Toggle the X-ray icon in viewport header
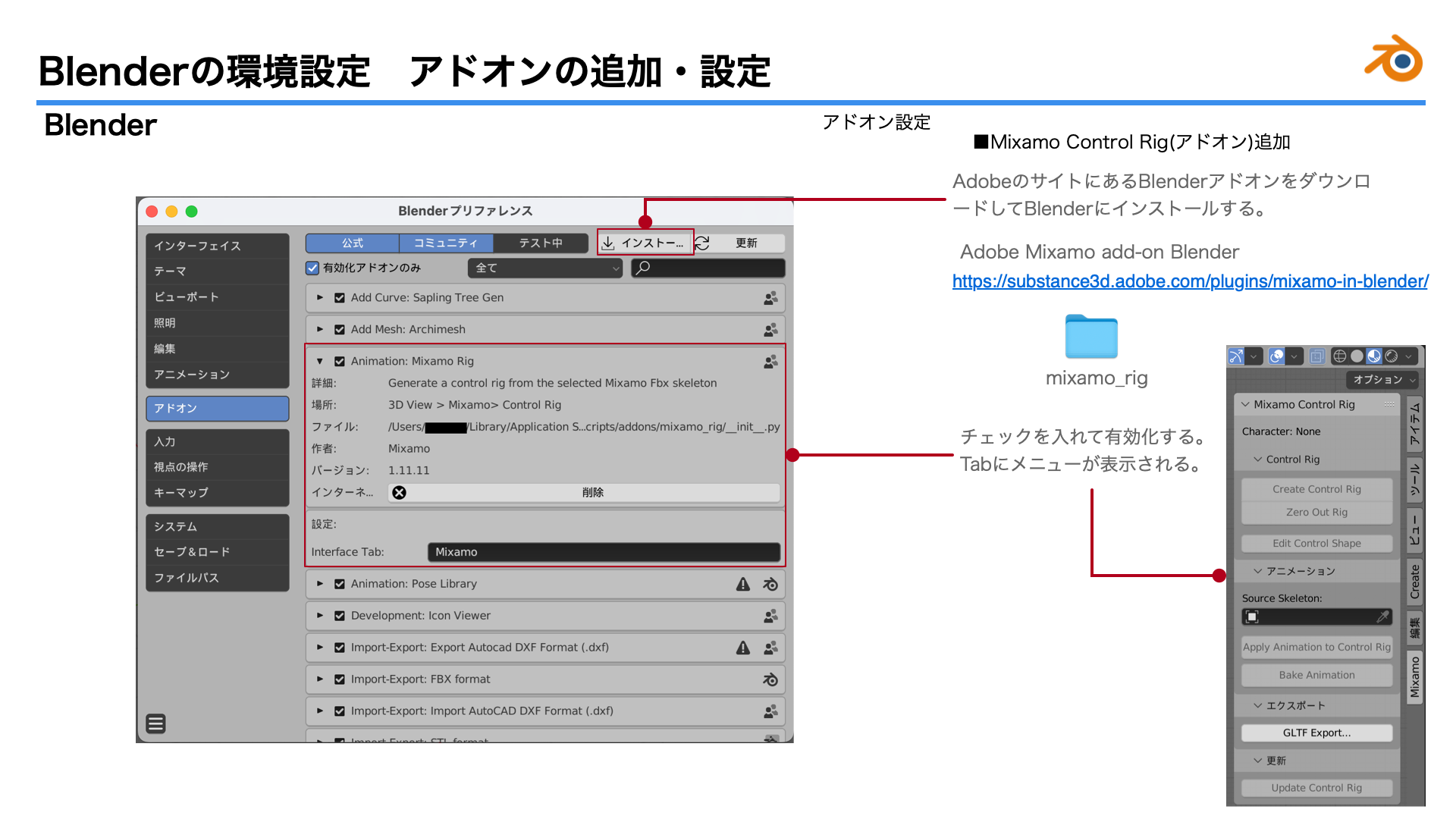This screenshot has width=1456, height=819. [x=1317, y=356]
